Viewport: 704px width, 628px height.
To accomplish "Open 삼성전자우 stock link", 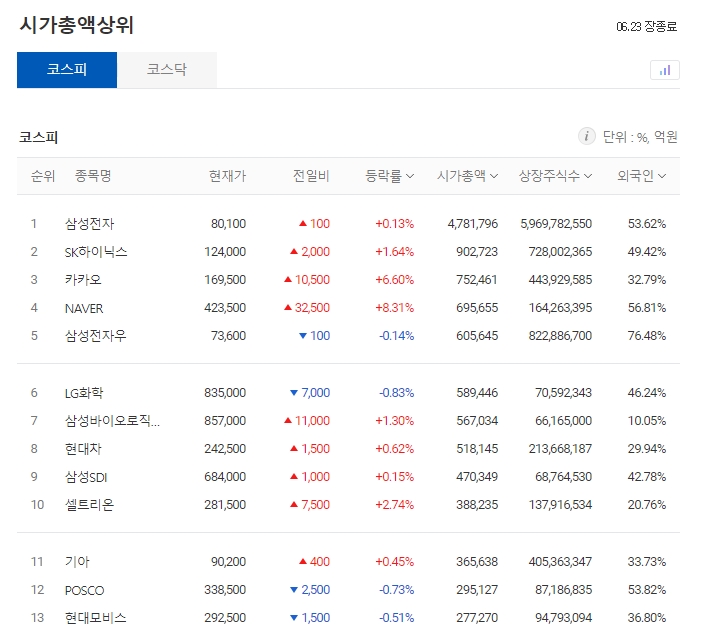I will click(x=96, y=336).
